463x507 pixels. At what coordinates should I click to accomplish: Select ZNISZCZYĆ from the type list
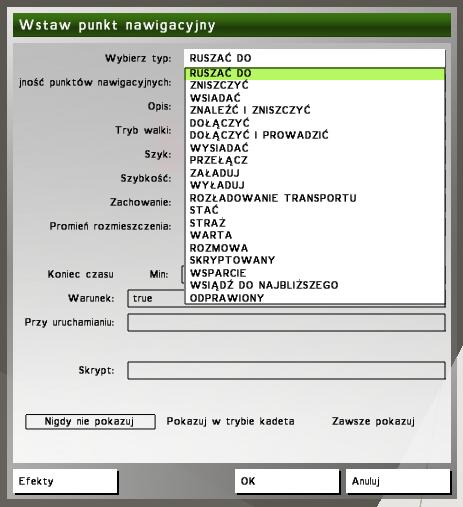[x=314, y=86]
